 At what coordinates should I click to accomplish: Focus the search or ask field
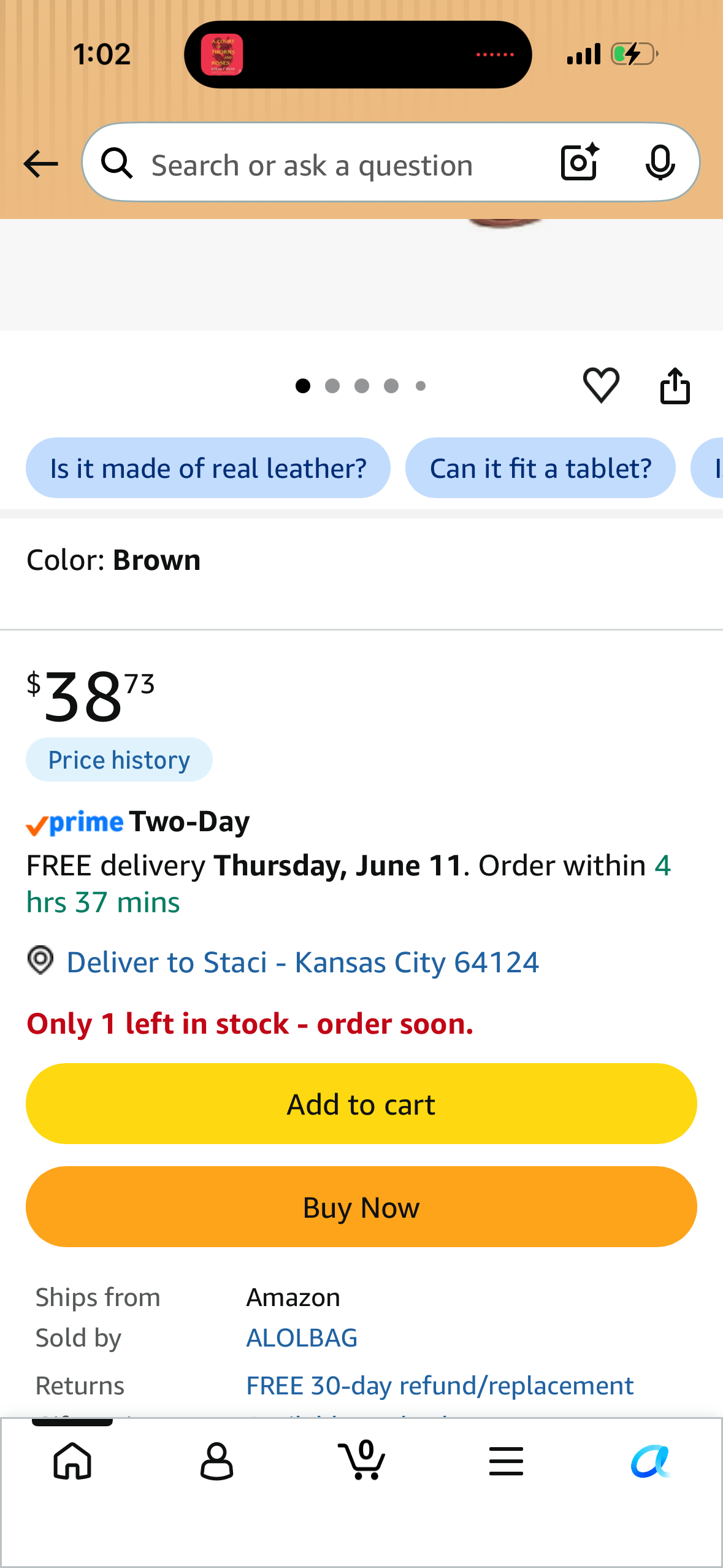pos(343,165)
